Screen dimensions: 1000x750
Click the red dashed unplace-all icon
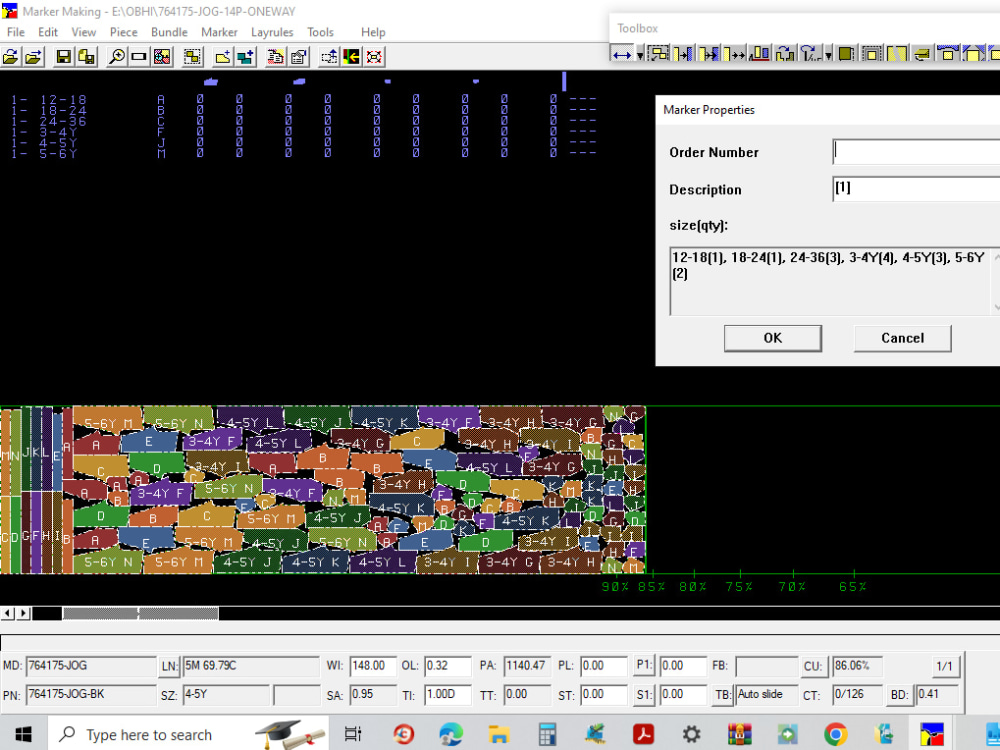[374, 57]
